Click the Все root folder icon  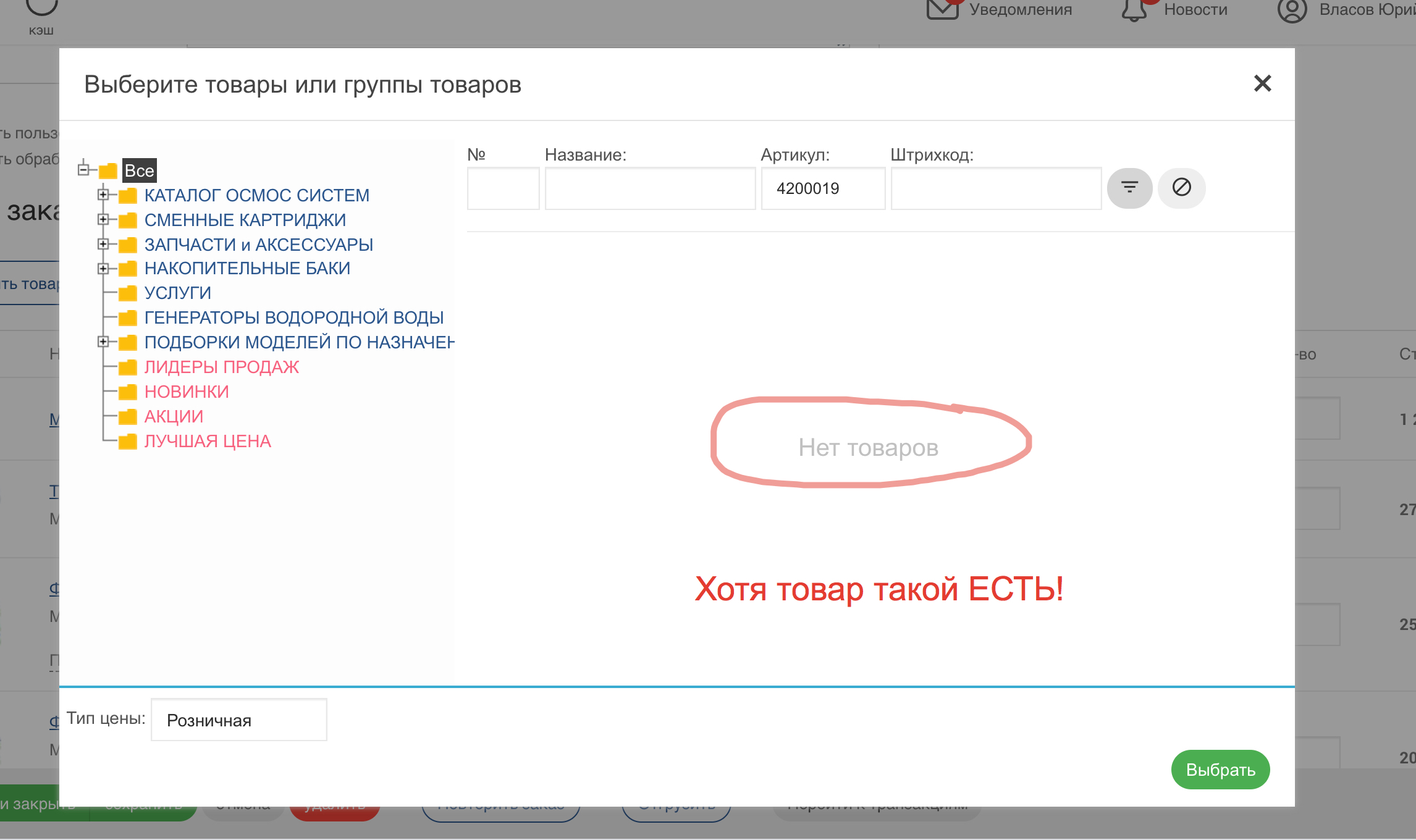coord(108,170)
